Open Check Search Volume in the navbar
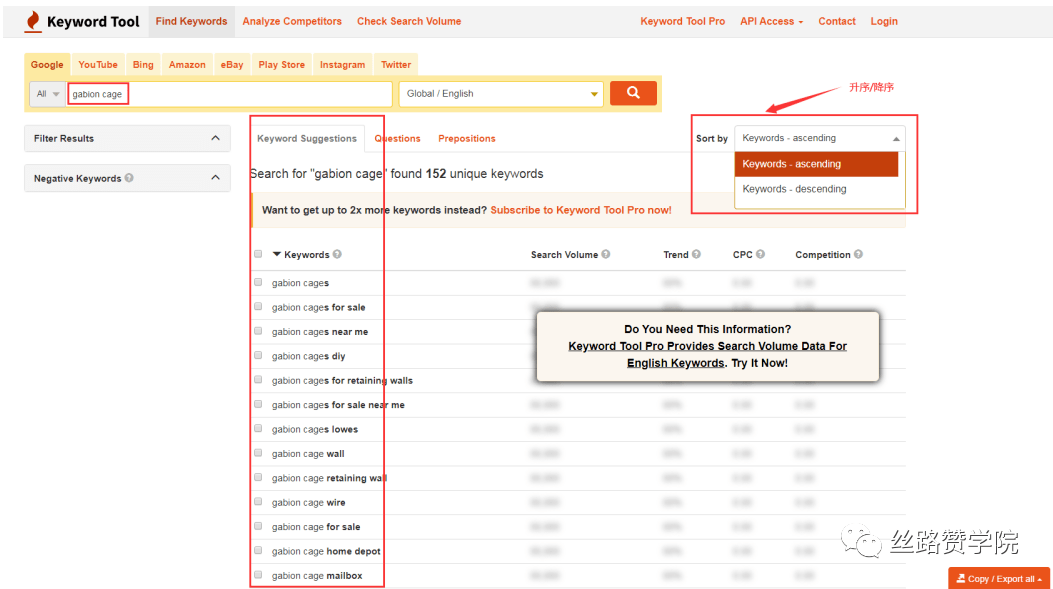This screenshot has height=589, width=1053. click(x=409, y=21)
